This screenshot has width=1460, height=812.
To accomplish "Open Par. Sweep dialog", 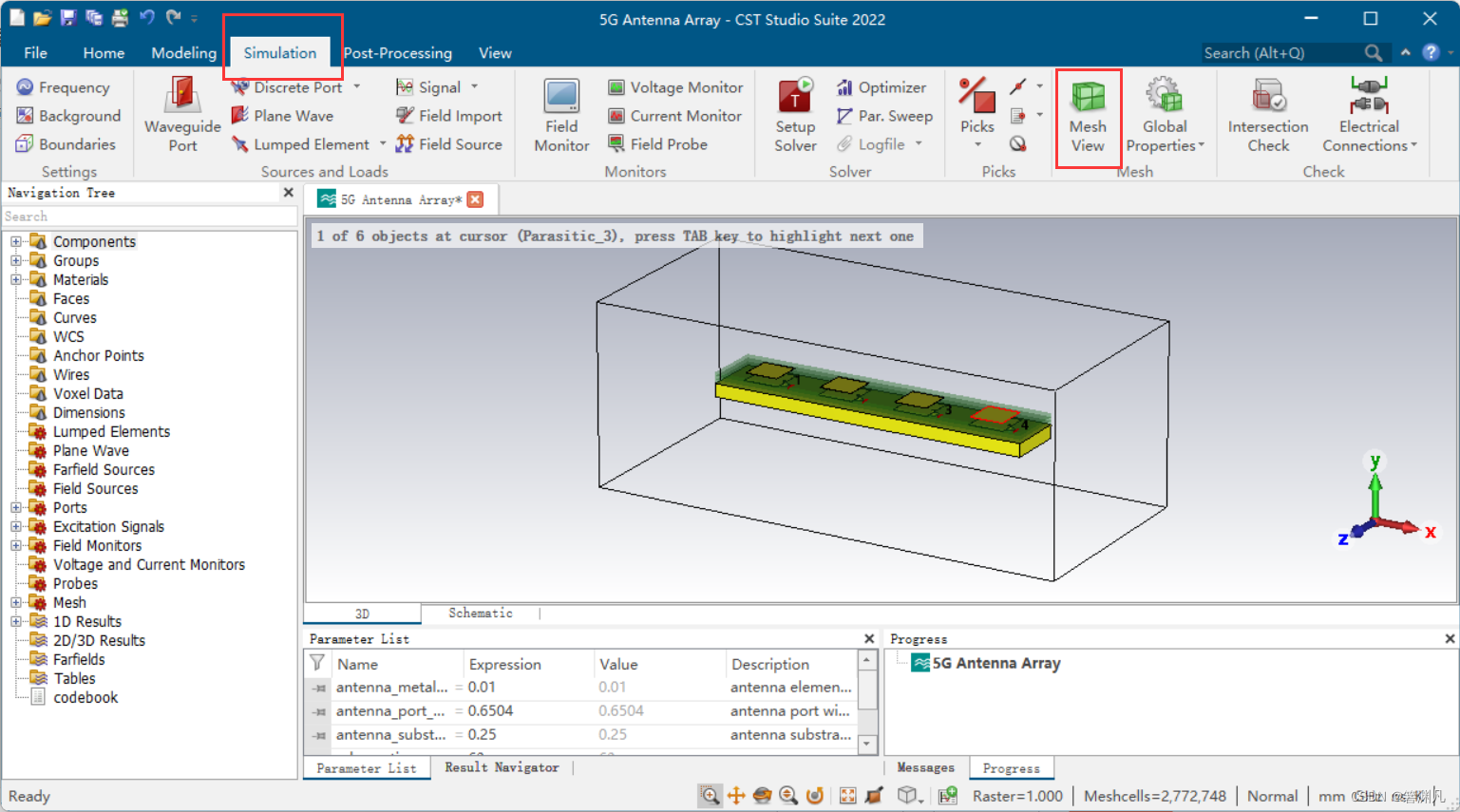I will tap(884, 116).
